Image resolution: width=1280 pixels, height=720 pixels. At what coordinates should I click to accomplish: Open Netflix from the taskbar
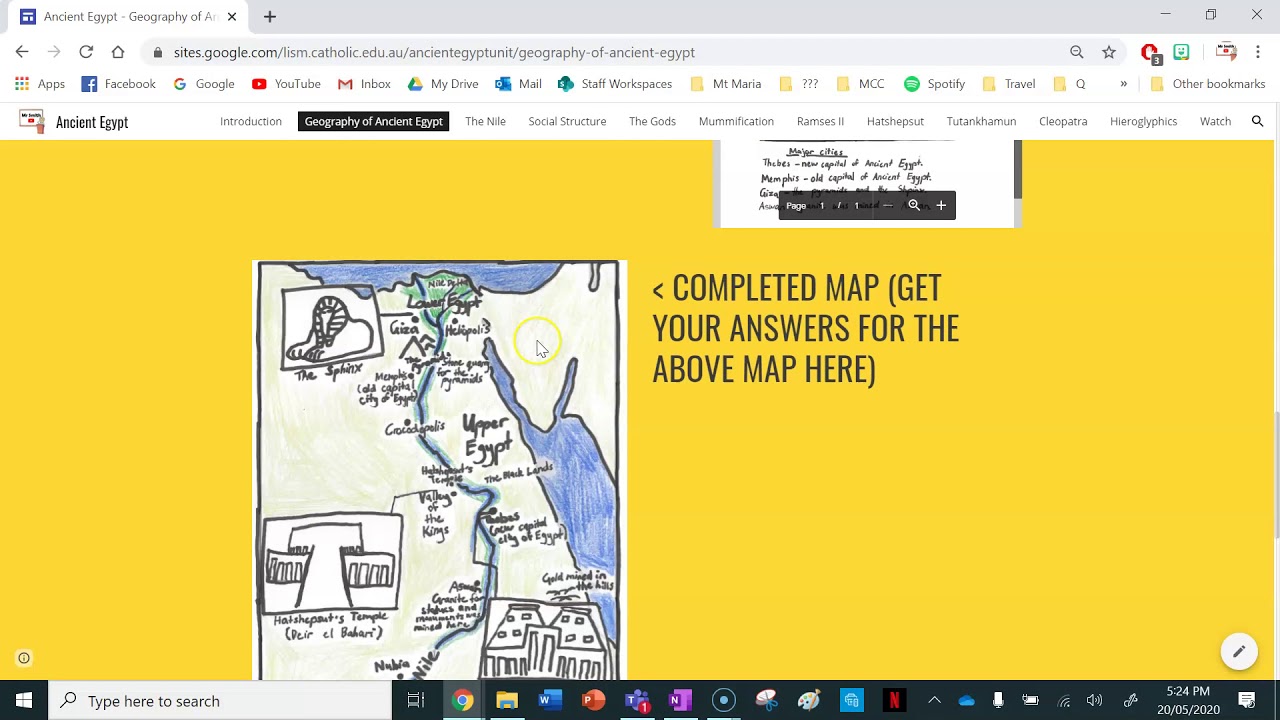[894, 701]
